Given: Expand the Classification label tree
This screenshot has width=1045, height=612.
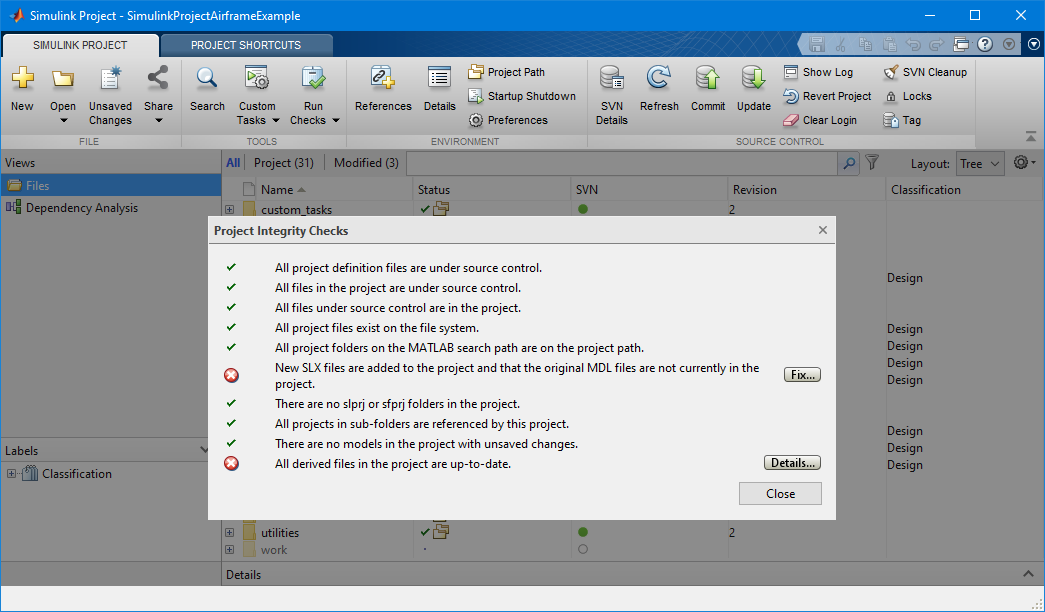Looking at the screenshot, I should tap(11, 474).
